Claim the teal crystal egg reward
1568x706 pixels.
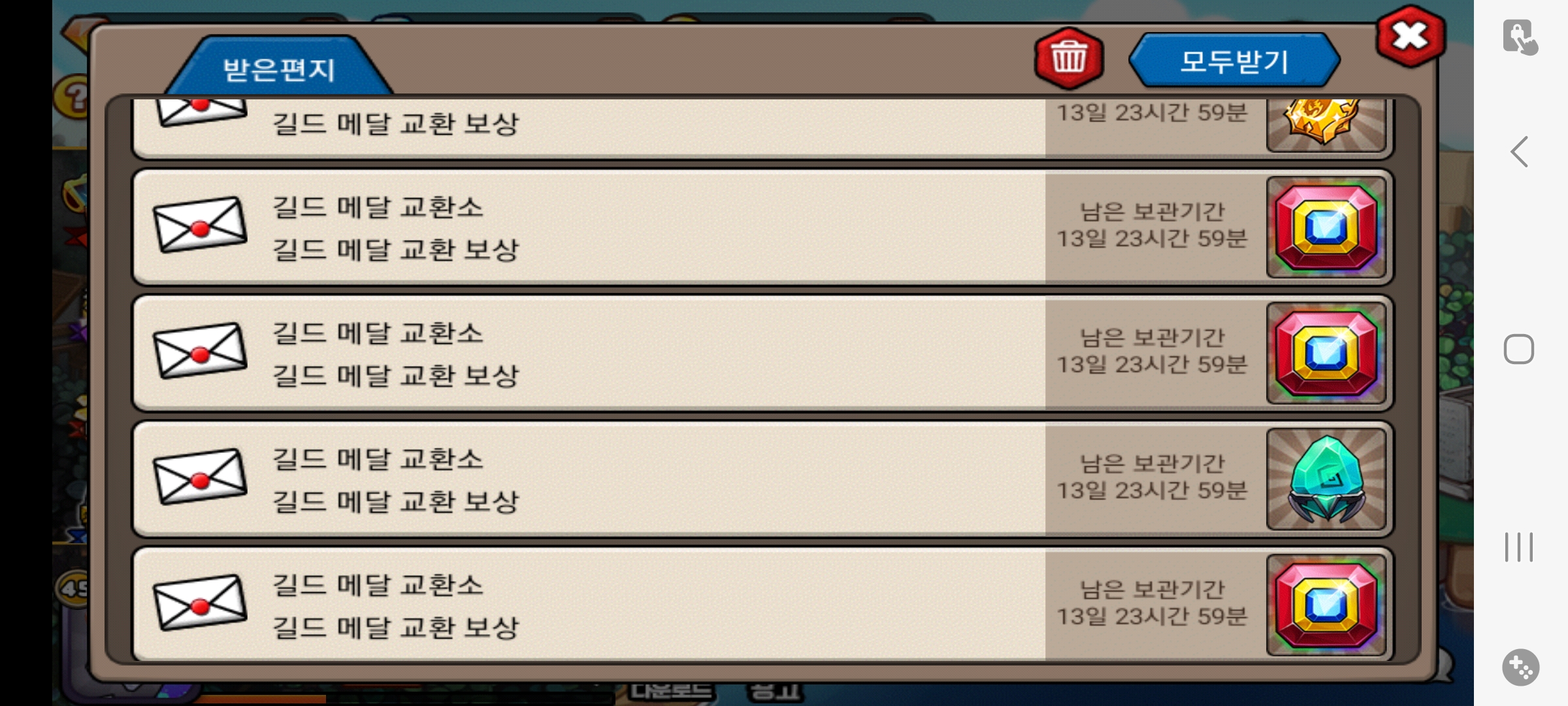pos(1326,479)
